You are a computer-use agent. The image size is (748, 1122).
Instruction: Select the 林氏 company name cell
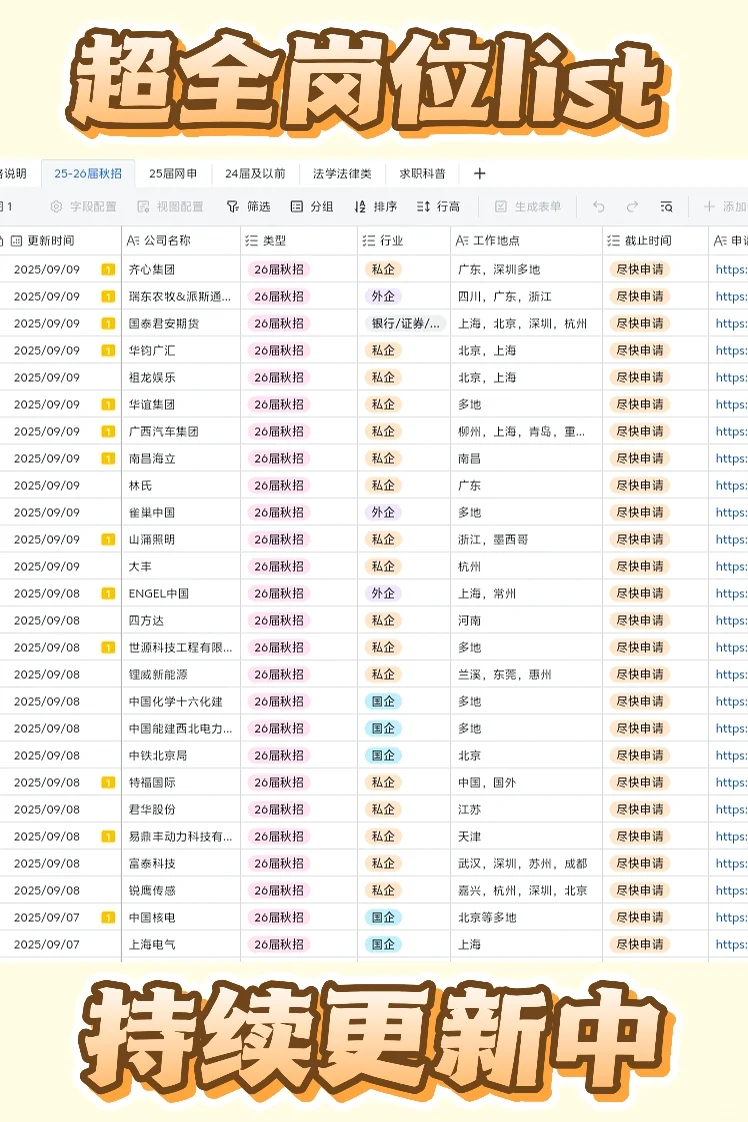[181, 486]
